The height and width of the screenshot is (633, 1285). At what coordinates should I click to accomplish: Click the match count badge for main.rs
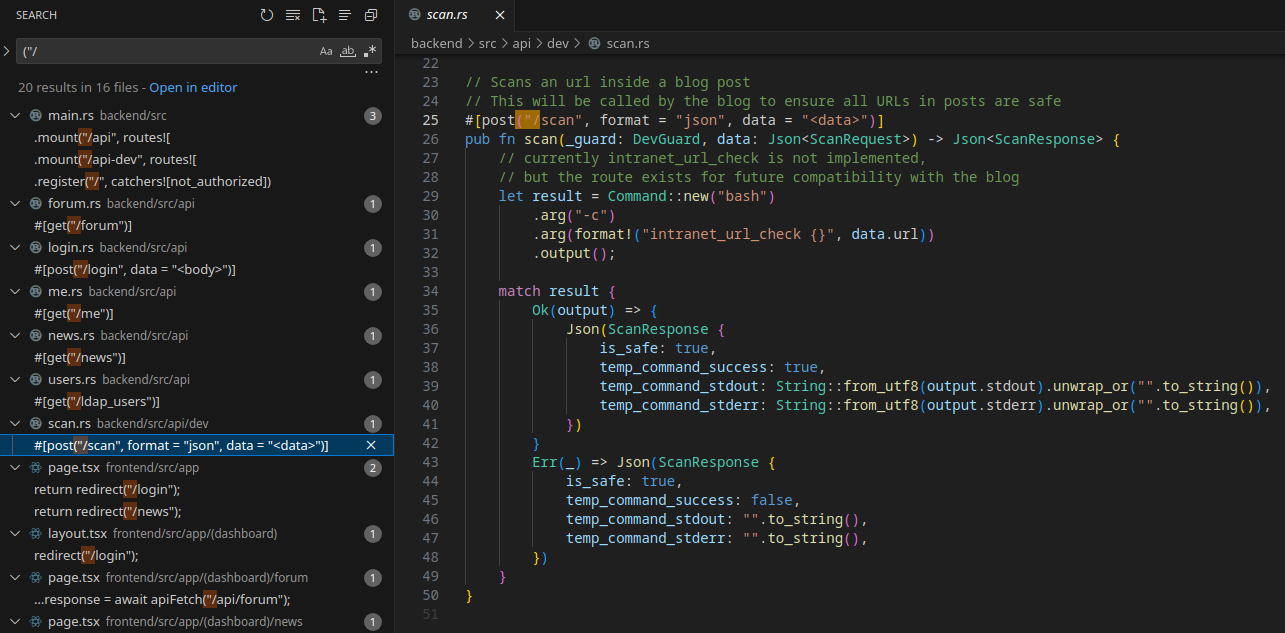coord(373,116)
